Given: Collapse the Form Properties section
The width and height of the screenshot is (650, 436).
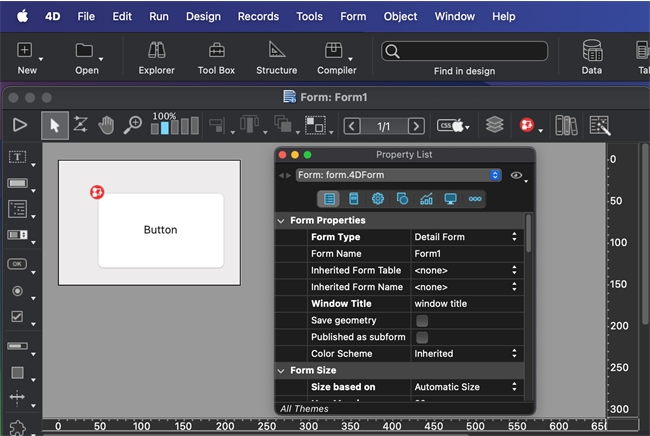Looking at the screenshot, I should click(x=281, y=221).
